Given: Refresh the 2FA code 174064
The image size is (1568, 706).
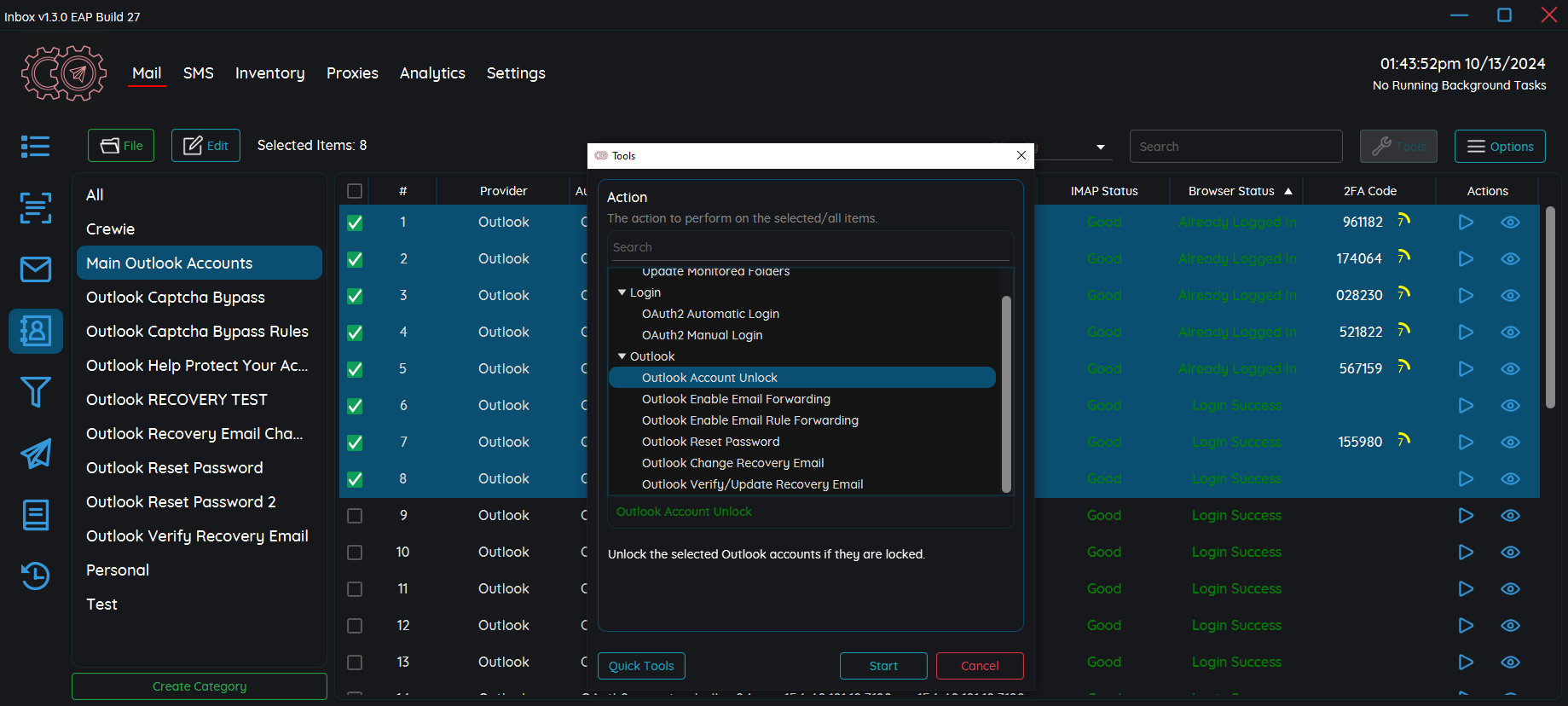Looking at the screenshot, I should (x=1403, y=257).
